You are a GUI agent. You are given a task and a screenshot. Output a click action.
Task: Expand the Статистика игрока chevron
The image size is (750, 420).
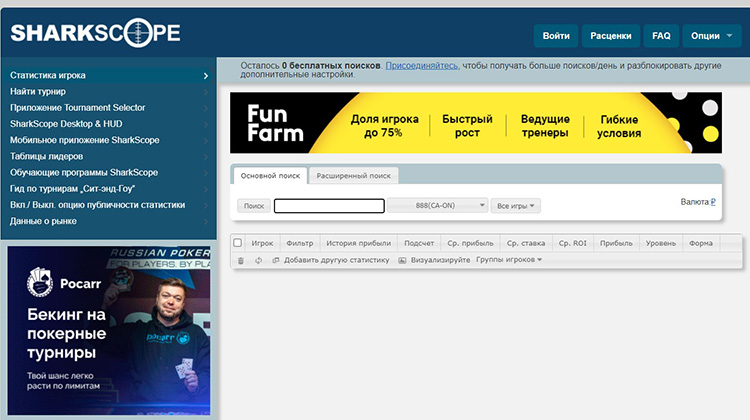tap(206, 76)
